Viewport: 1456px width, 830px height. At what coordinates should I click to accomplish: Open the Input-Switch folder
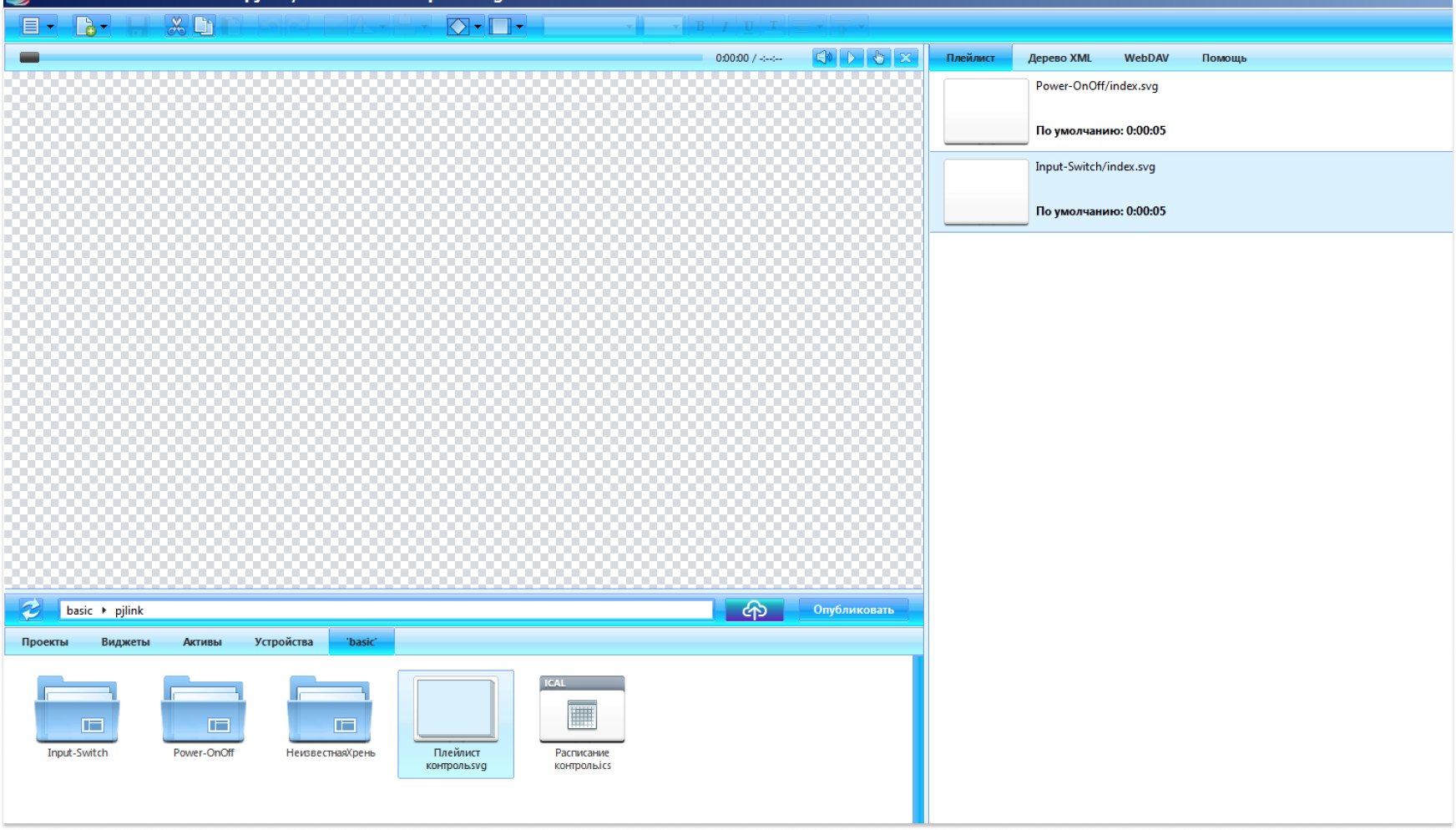click(77, 710)
